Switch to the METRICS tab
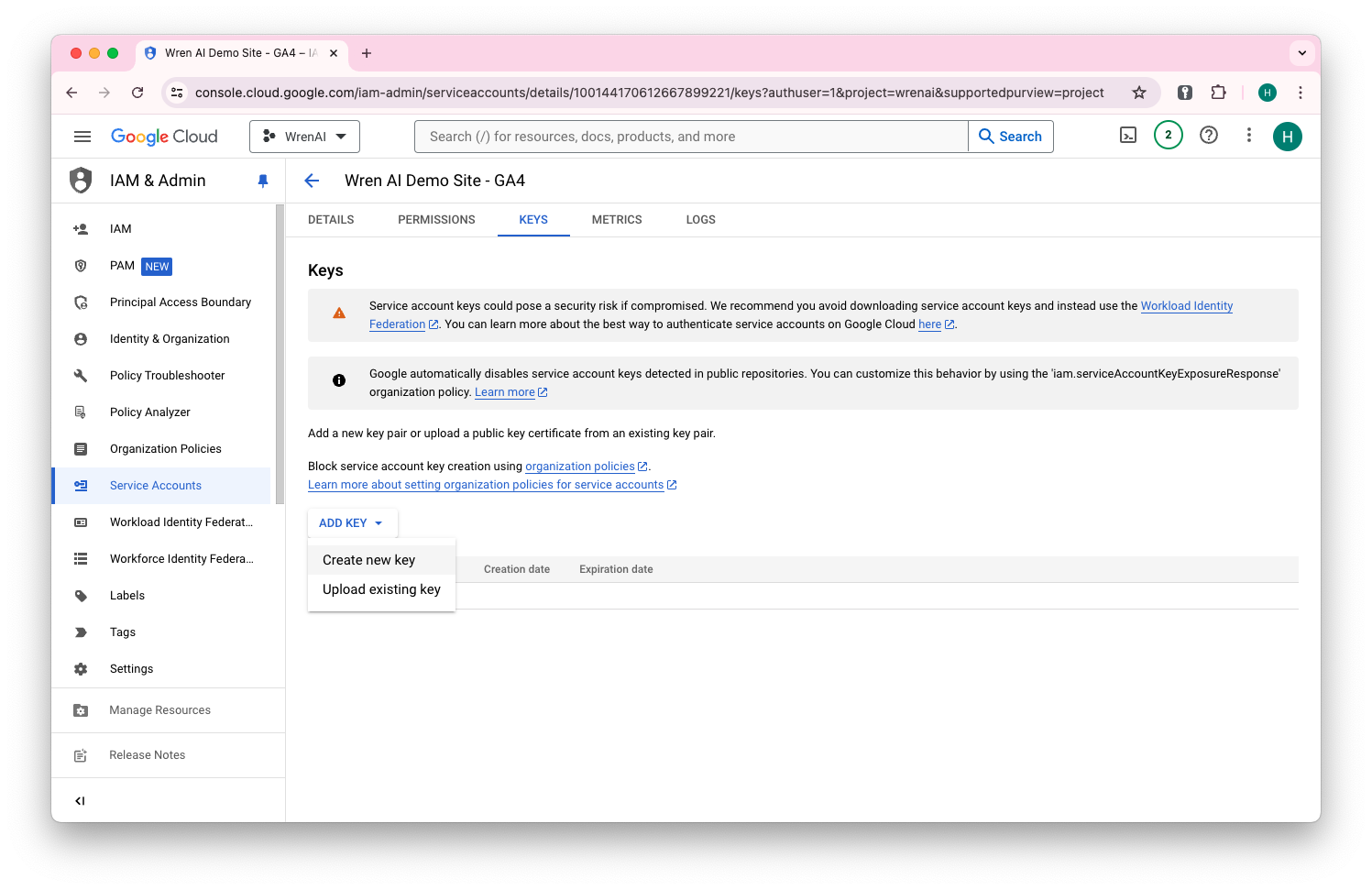1372x890 pixels. [x=617, y=220]
